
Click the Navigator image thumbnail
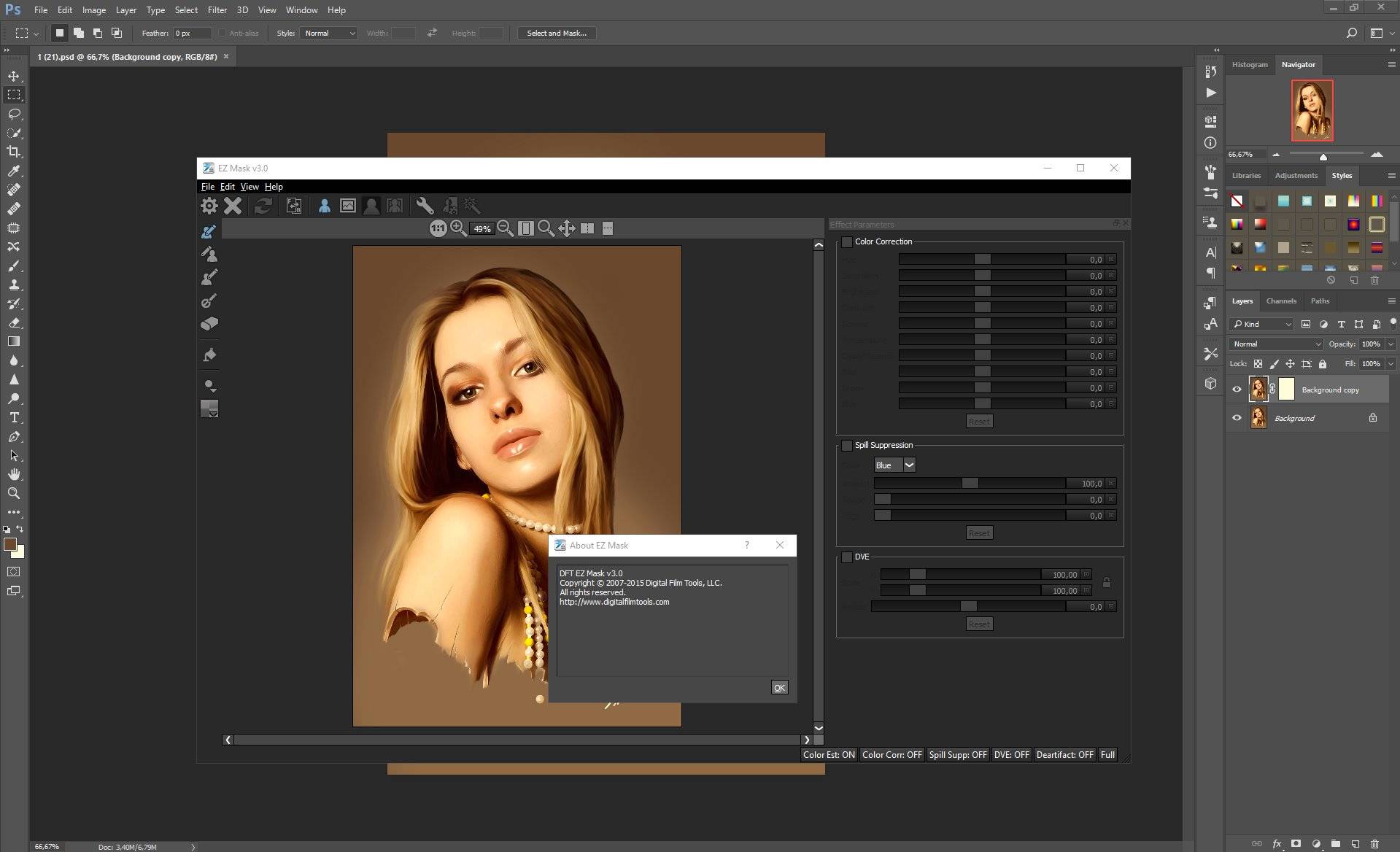click(x=1312, y=110)
